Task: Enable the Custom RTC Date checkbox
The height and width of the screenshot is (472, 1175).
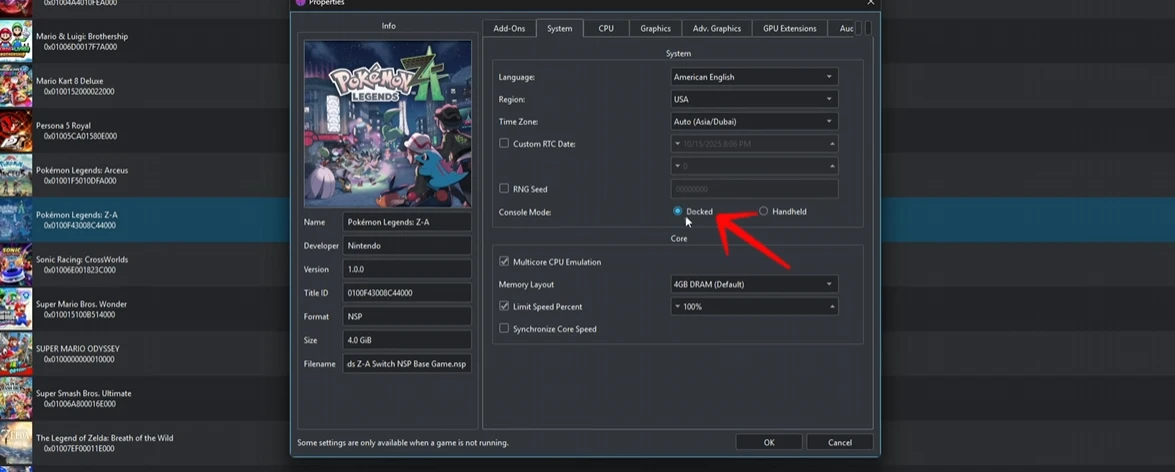Action: 504,144
